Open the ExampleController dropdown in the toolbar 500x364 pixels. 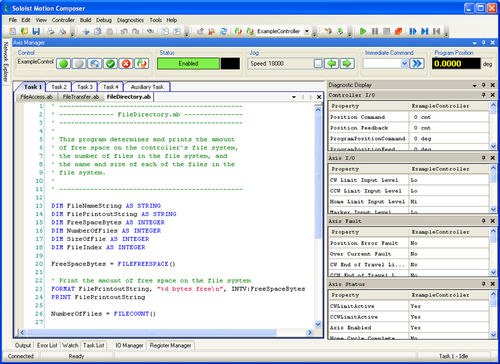coord(307,31)
